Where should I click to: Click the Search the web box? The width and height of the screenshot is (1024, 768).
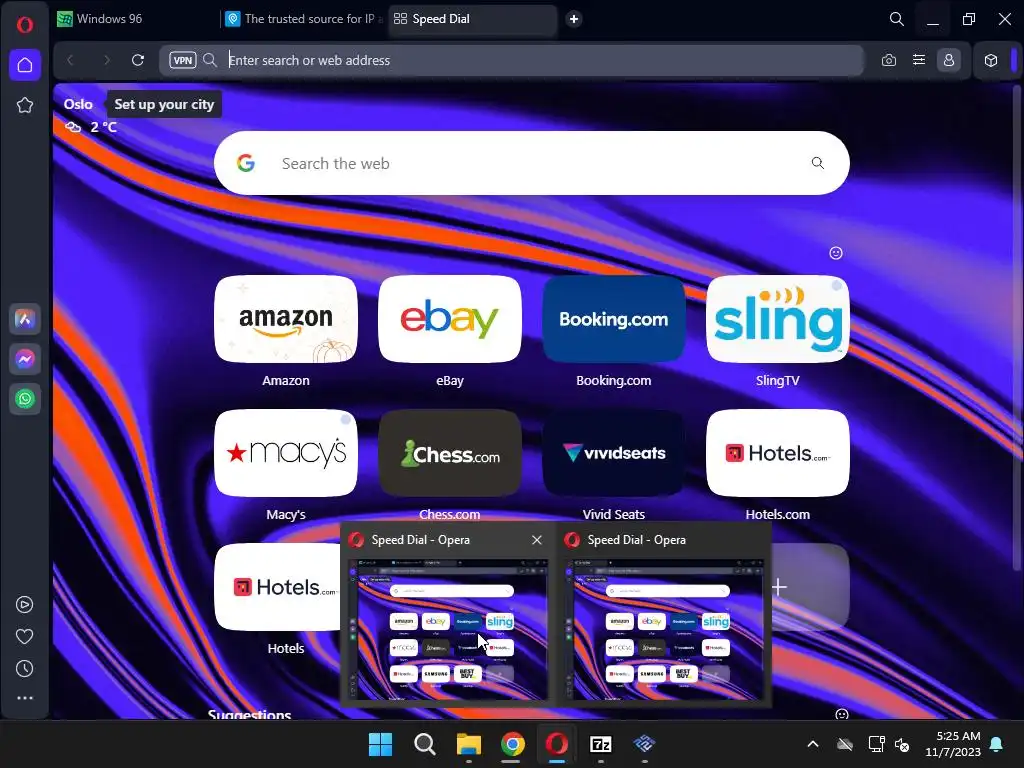(x=532, y=163)
